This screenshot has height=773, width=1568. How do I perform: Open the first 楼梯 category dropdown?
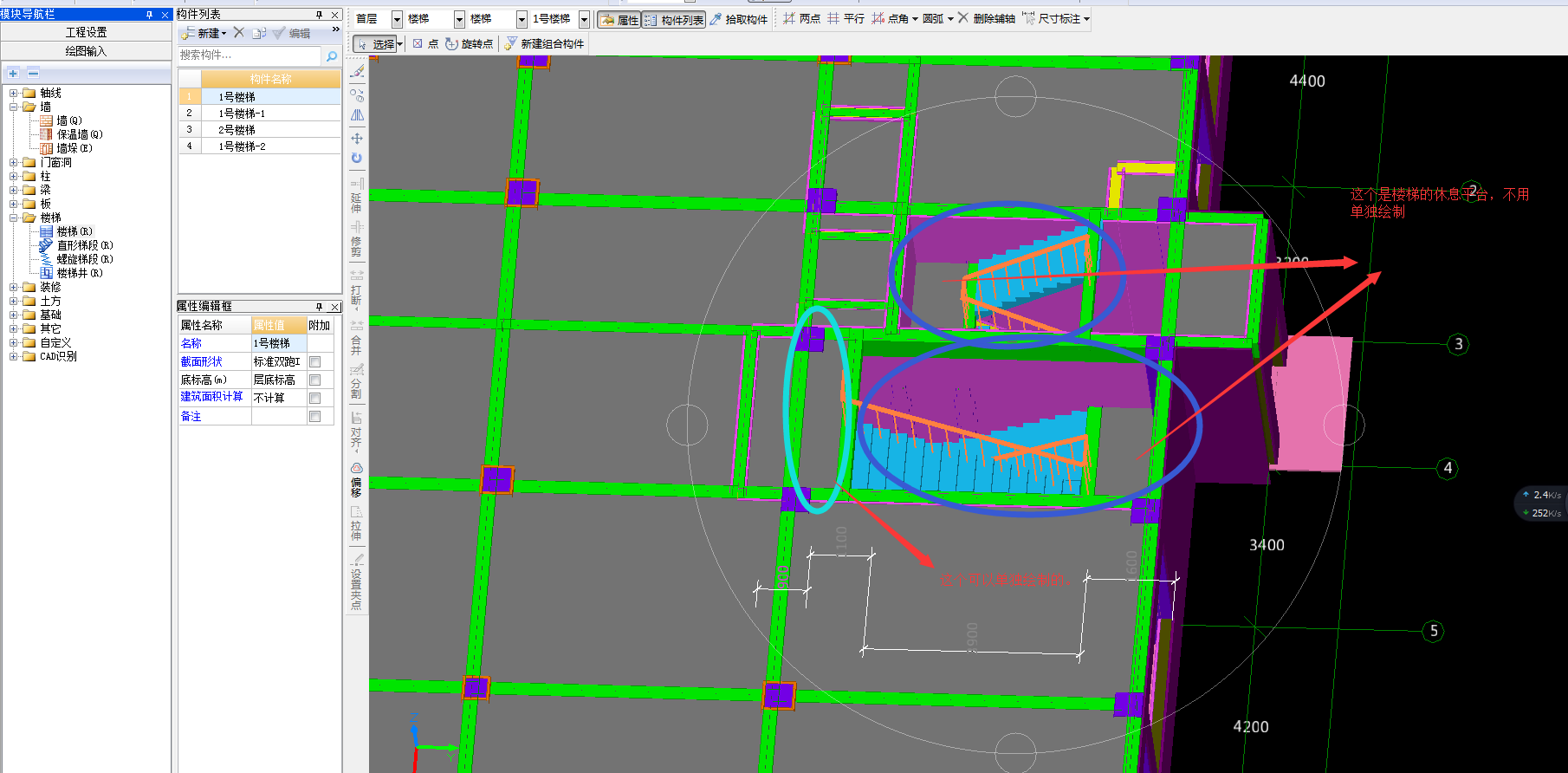point(459,19)
